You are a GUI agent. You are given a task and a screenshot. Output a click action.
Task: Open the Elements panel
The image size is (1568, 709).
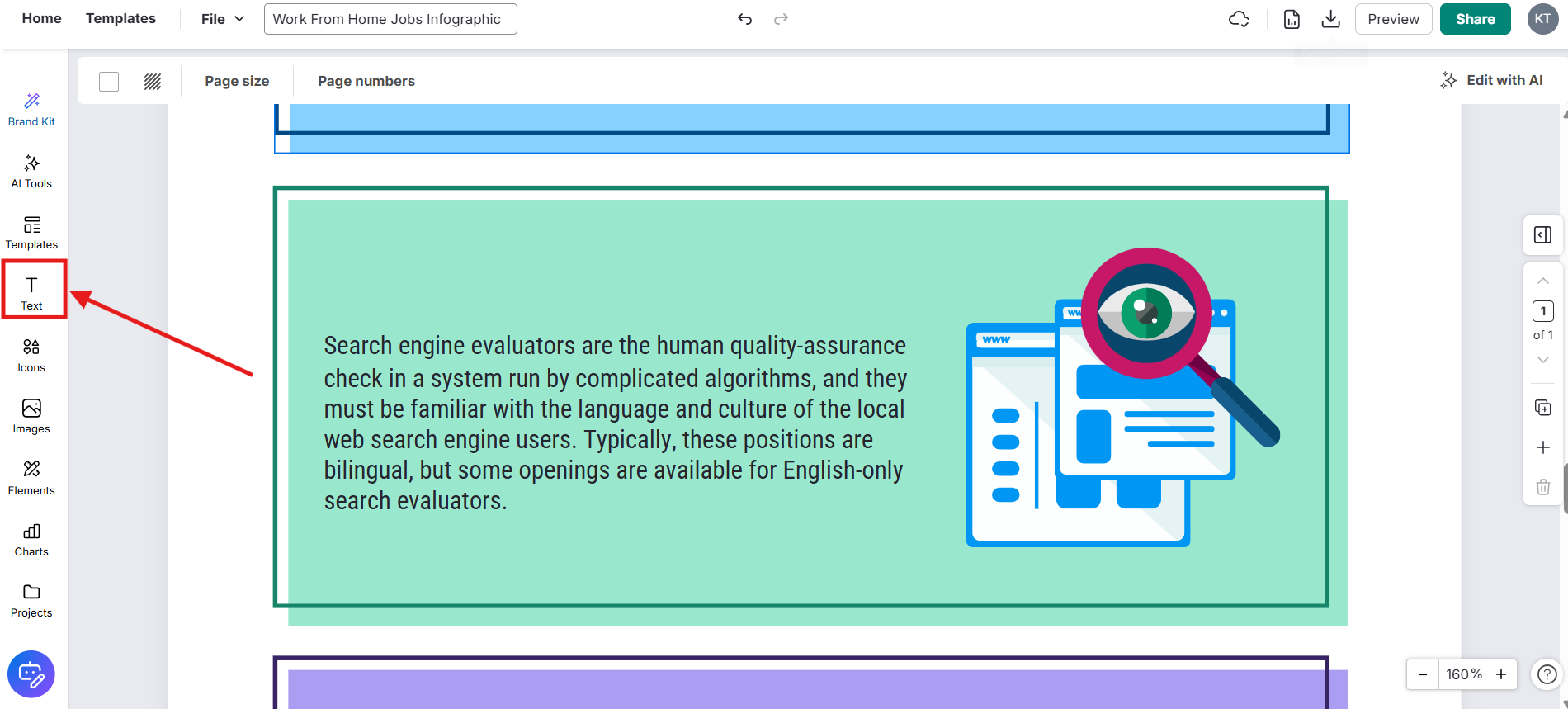pyautogui.click(x=31, y=478)
